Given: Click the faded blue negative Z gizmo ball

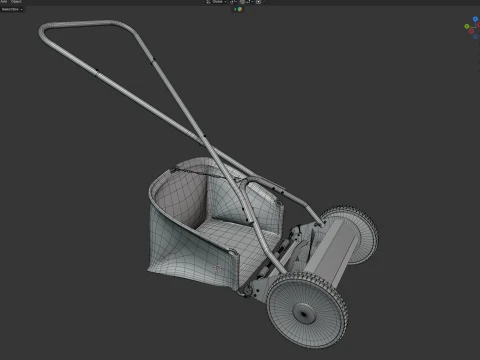Looking at the screenshot, I should pos(476,36).
